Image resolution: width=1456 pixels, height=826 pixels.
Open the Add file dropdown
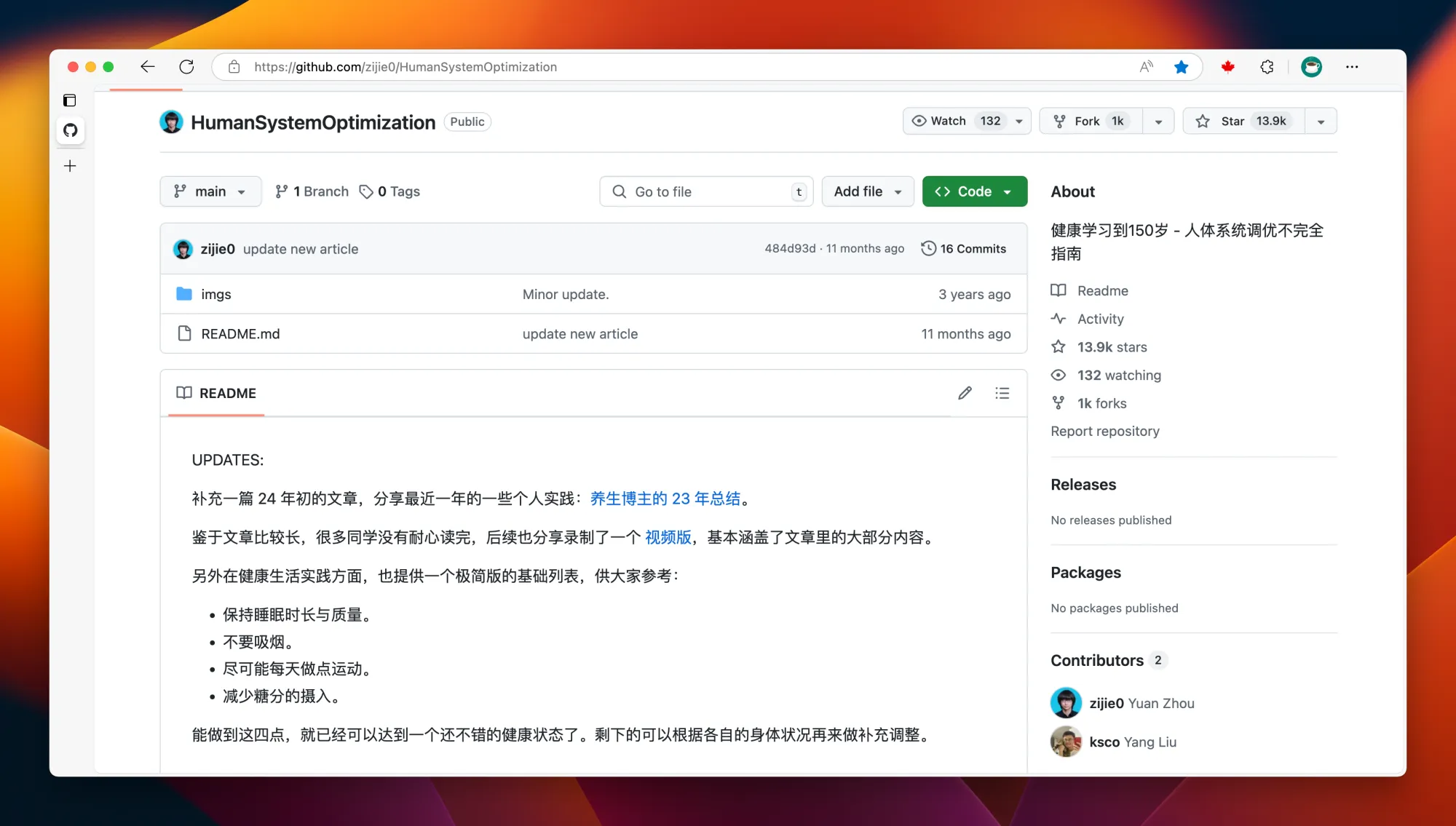tap(867, 191)
